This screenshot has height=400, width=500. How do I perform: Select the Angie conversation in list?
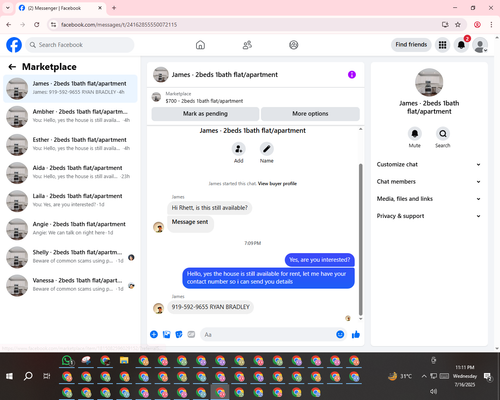70,229
